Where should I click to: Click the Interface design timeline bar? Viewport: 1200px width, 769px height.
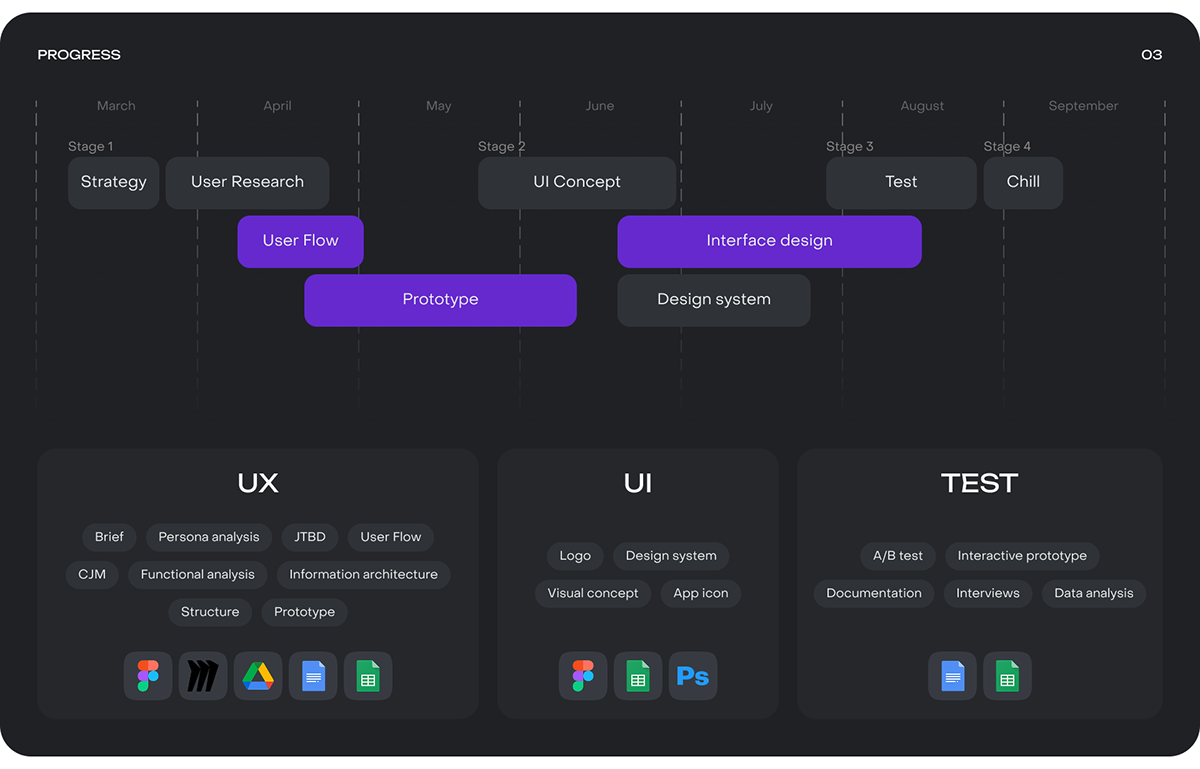coord(769,241)
